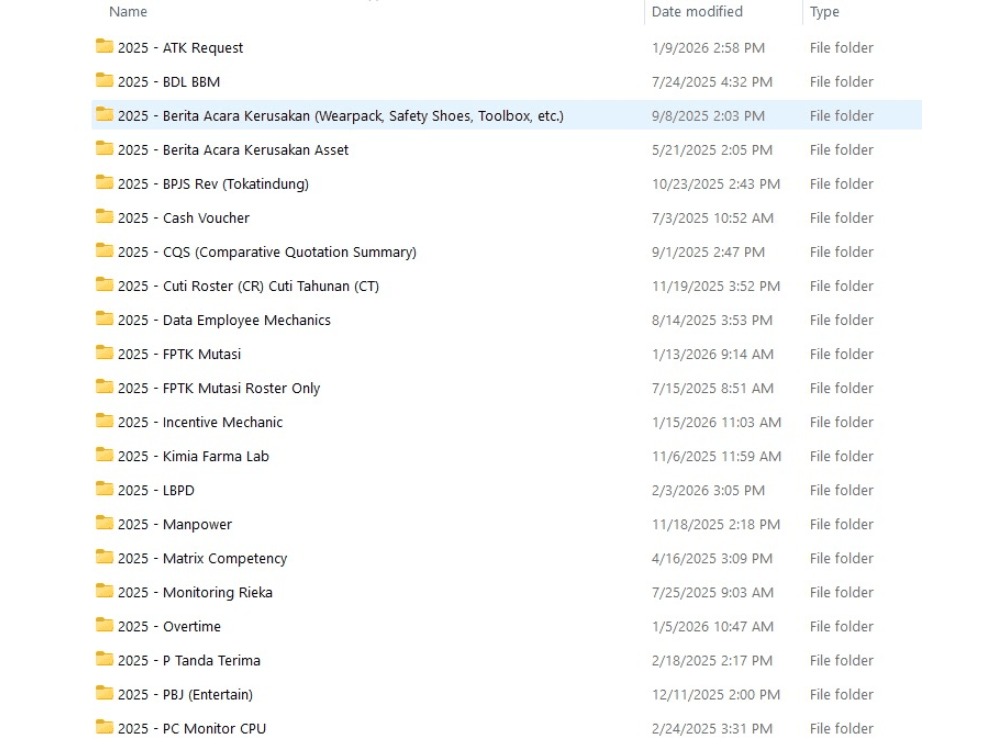Select the '2025 - Overtime' name
This screenshot has height=750, width=1000.
pyautogui.click(x=169, y=626)
